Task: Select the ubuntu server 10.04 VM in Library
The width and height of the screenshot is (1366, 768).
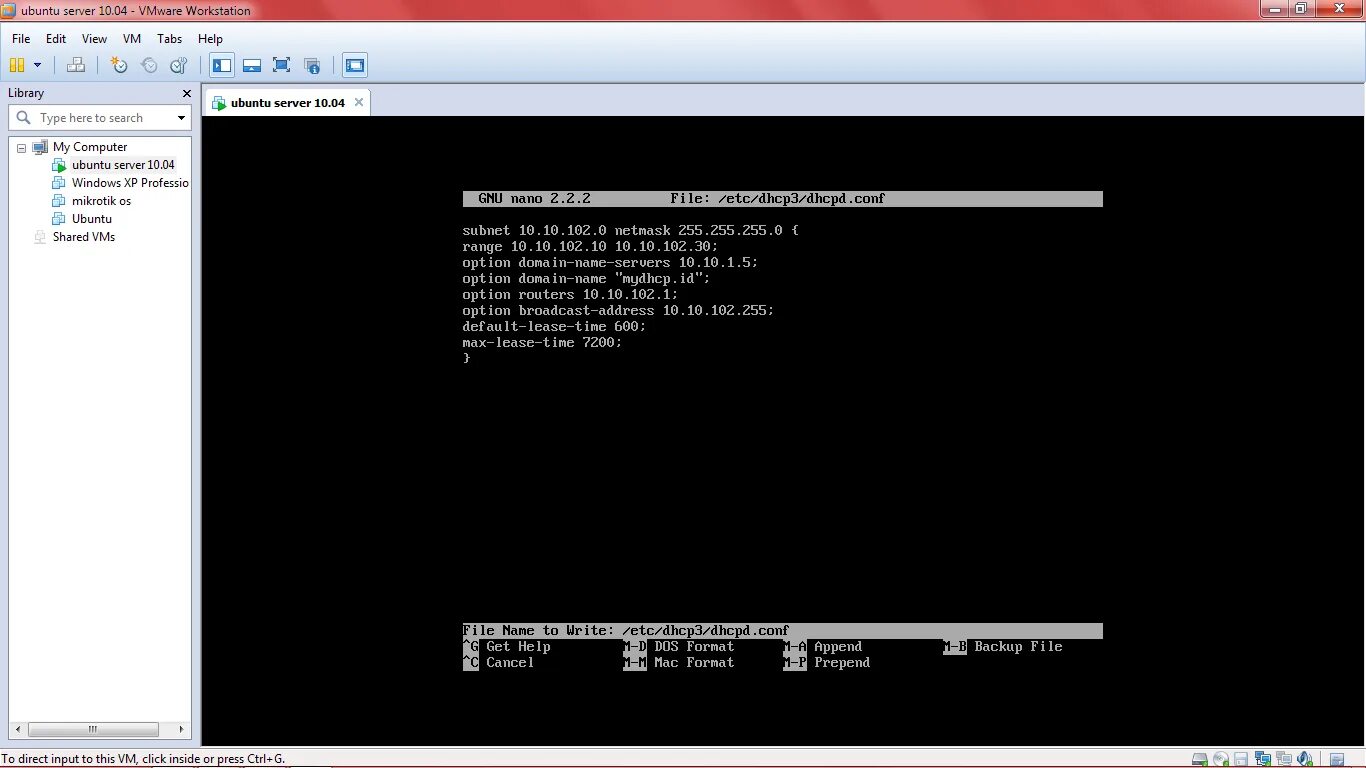Action: (x=123, y=165)
